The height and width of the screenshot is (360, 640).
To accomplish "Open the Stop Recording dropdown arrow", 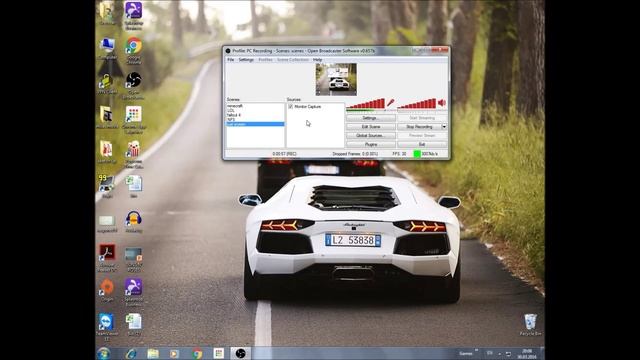I will click(x=444, y=127).
